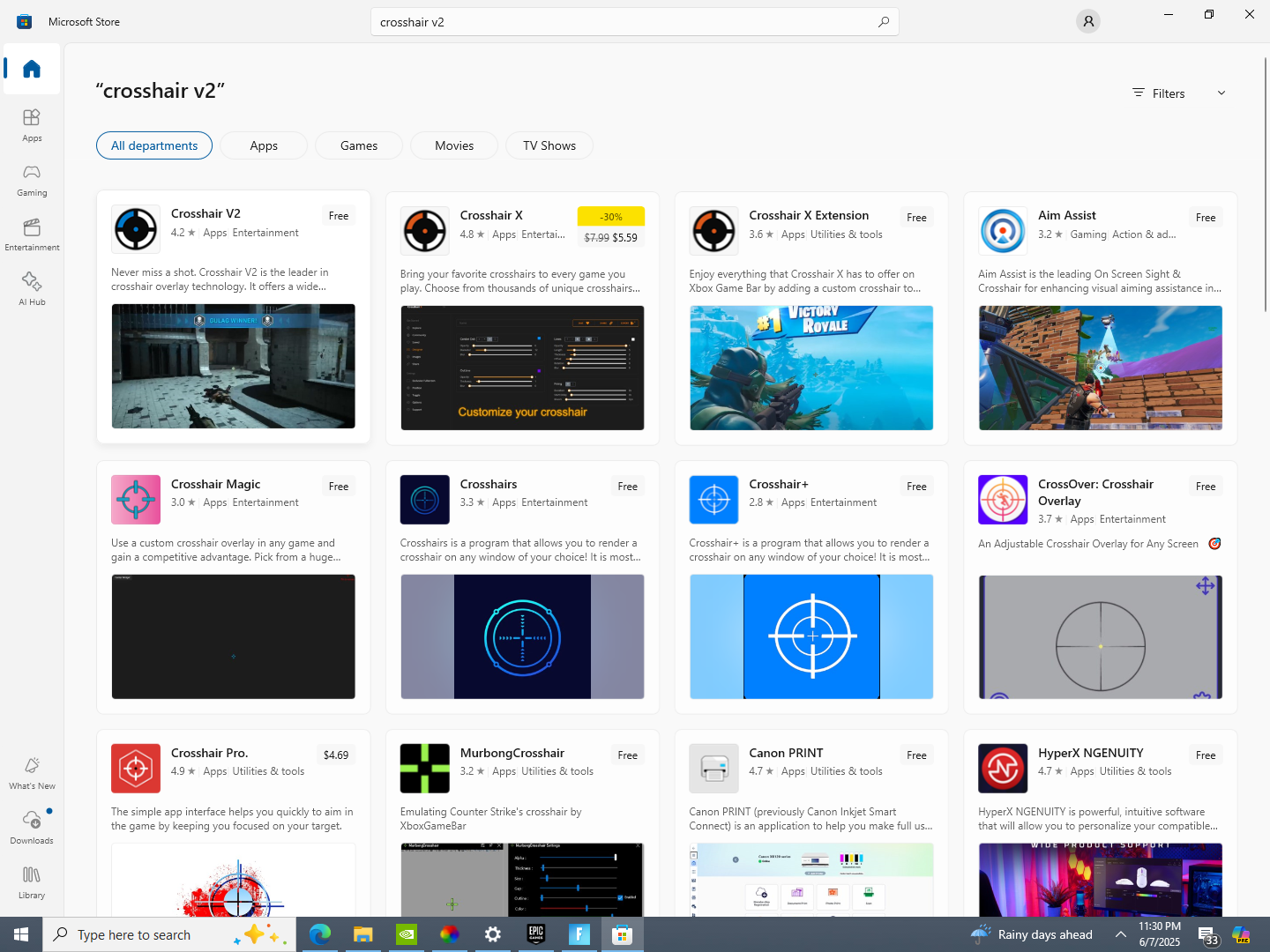Click the $4.69 price for Crosshair Pro.
This screenshot has height=952, width=1270.
click(x=336, y=755)
